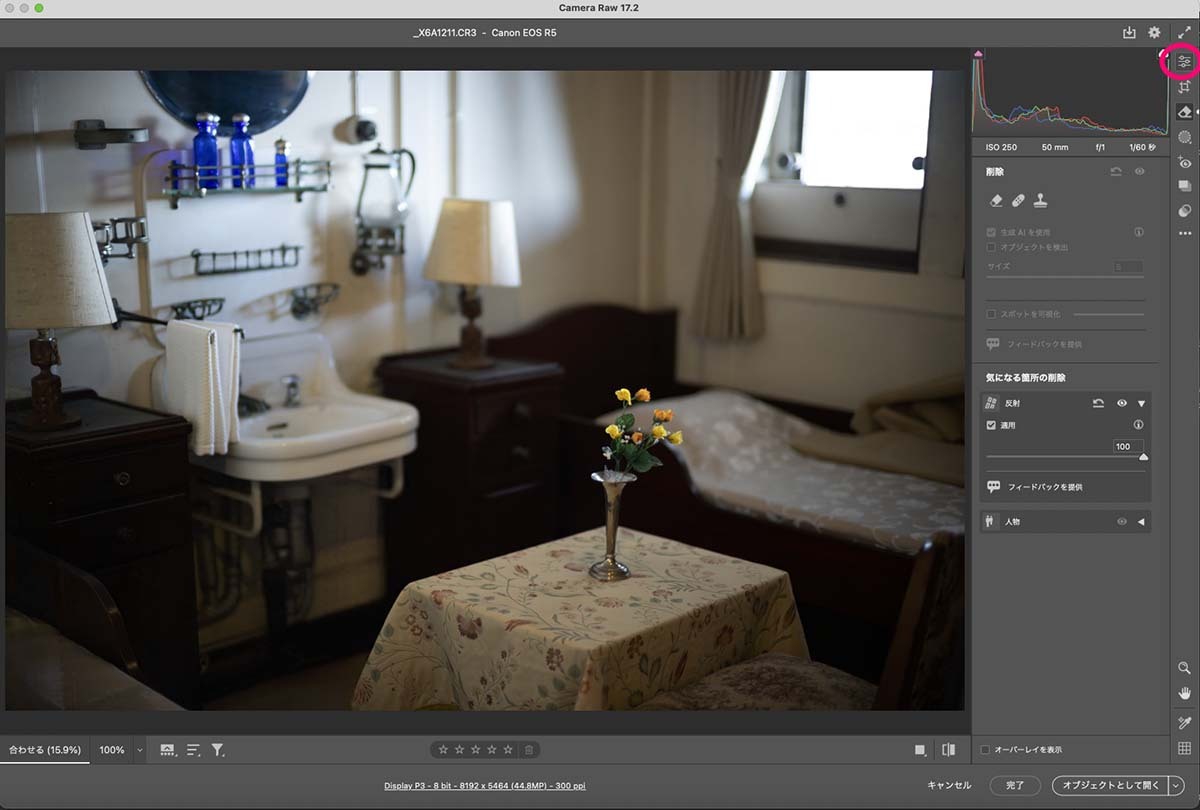Open the Edit adjustments panel icon
Screen dimensions: 1200x810
[x=1184, y=62]
